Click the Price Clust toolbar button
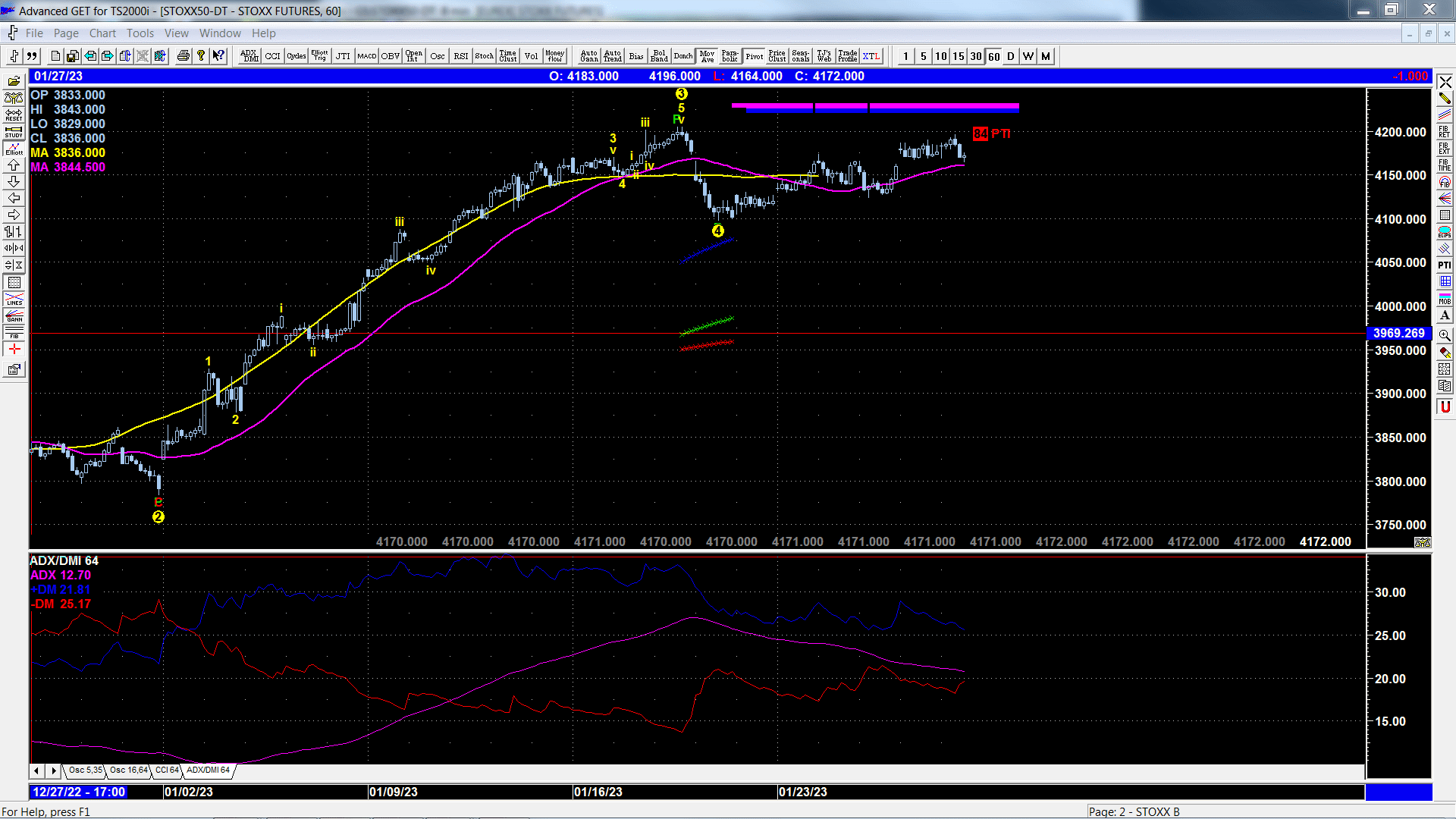1456x819 pixels. click(777, 56)
